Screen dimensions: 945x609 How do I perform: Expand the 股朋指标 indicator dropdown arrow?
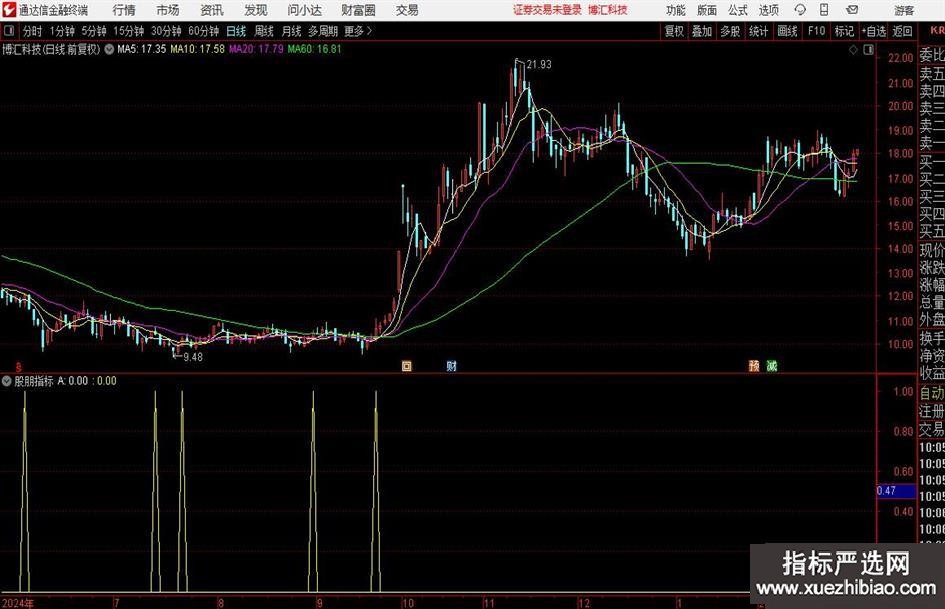[x=7, y=381]
